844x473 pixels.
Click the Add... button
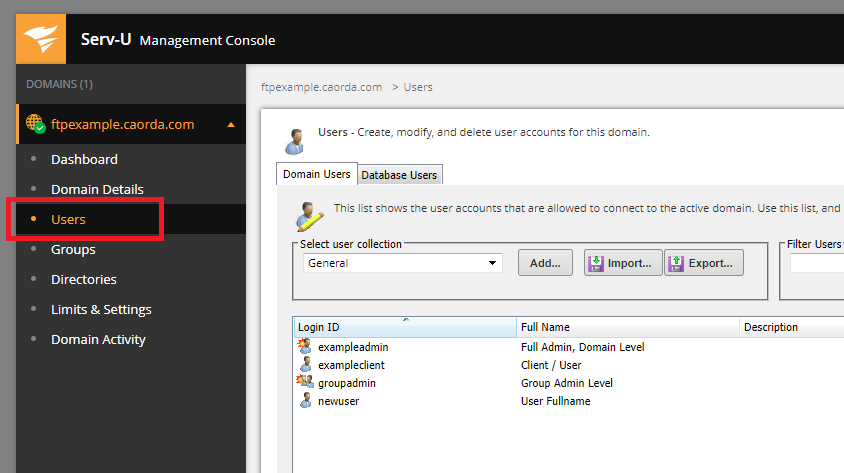545,263
